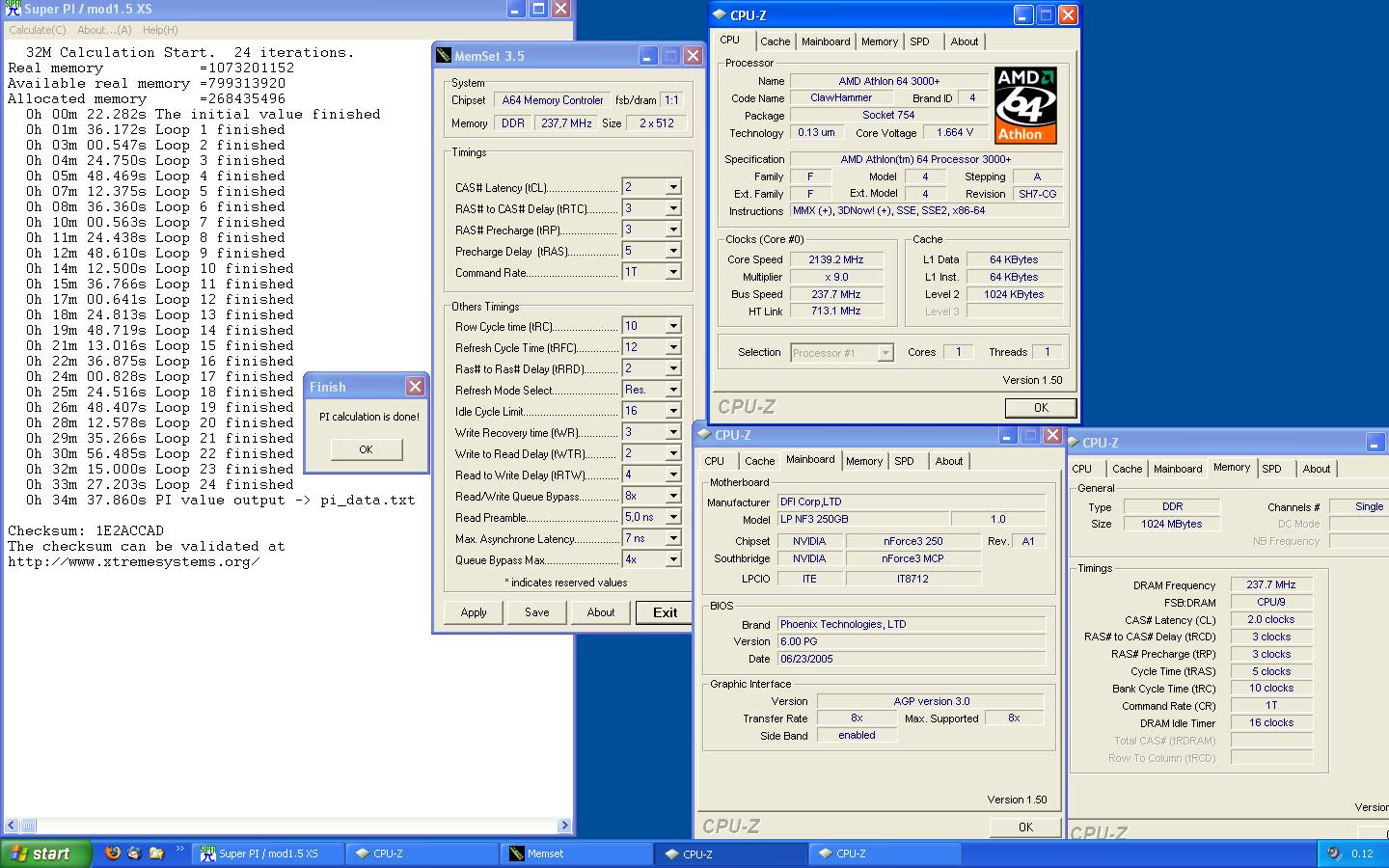This screenshot has height=868, width=1389.
Task: Open the Refresh Mode Select dropdown
Action: pos(673,390)
